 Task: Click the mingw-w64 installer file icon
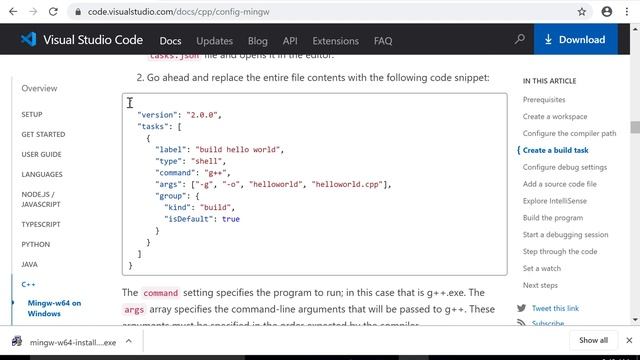coord(17,341)
